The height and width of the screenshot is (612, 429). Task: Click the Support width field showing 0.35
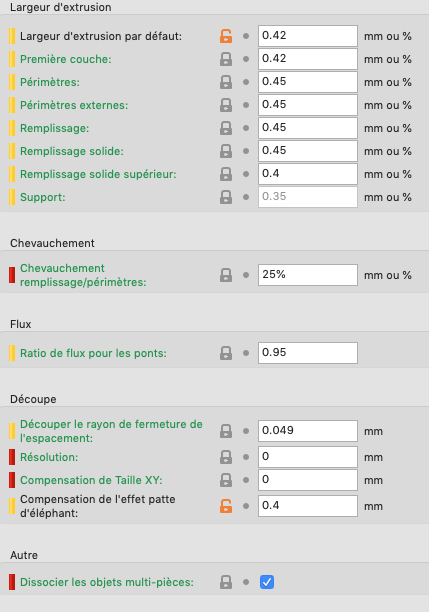coord(308,197)
